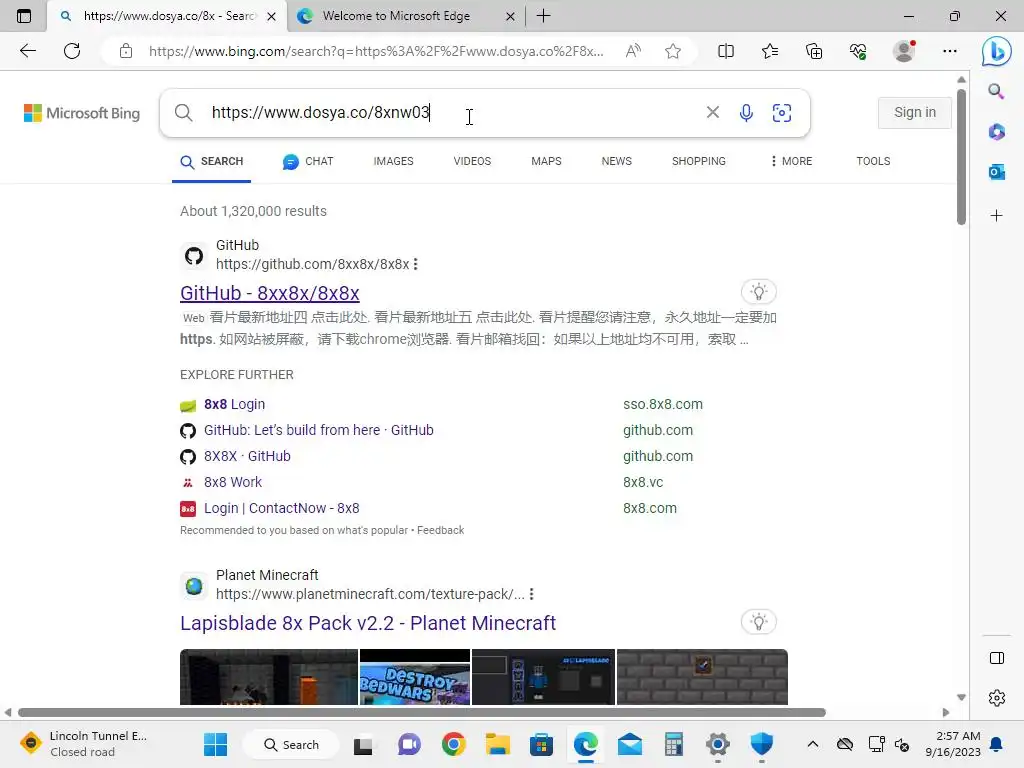
Task: Open Outlook in the sidebar
Action: [996, 172]
